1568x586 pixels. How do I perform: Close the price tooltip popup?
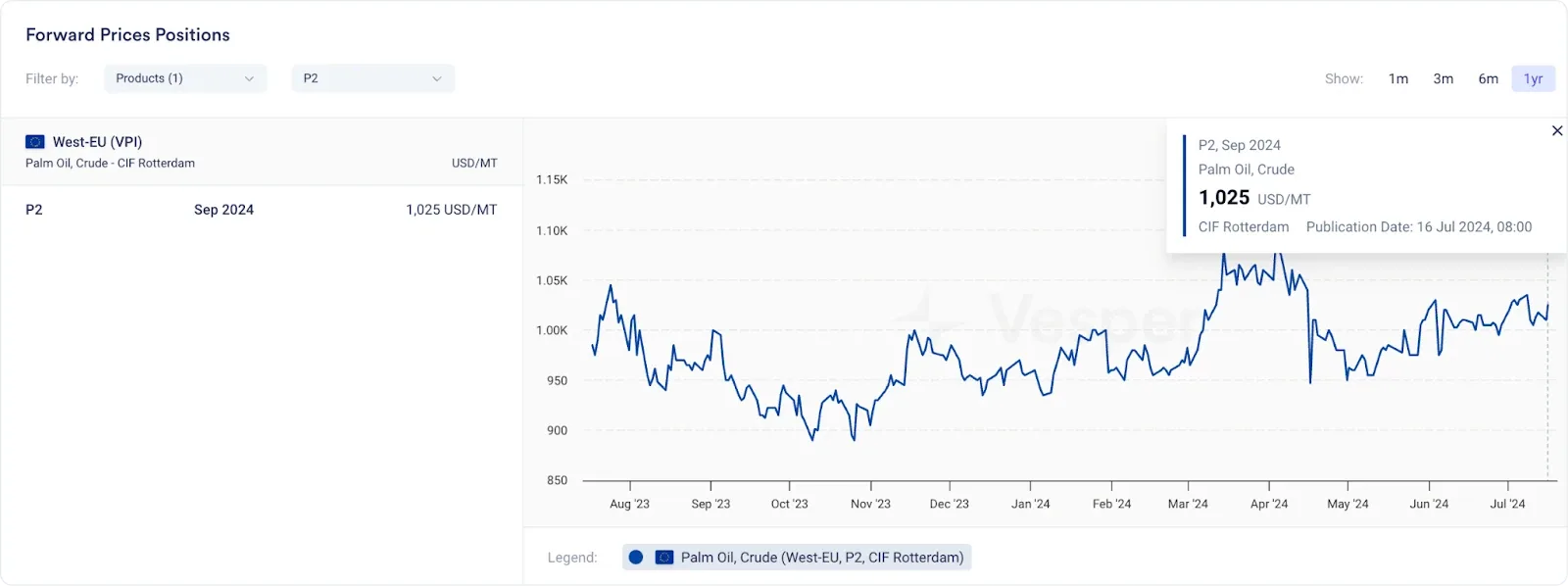click(1556, 130)
